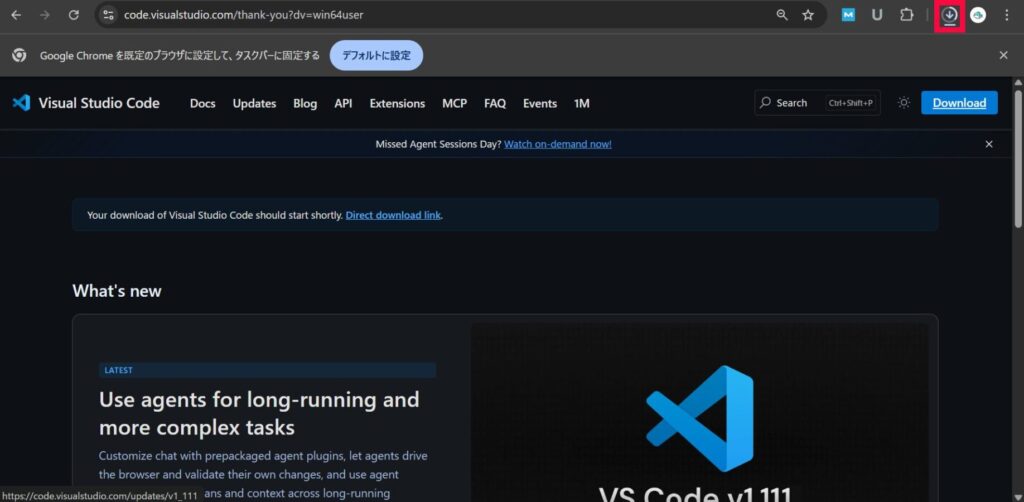Open the Extensions puzzle piece icon
The width and height of the screenshot is (1024, 502).
[906, 15]
